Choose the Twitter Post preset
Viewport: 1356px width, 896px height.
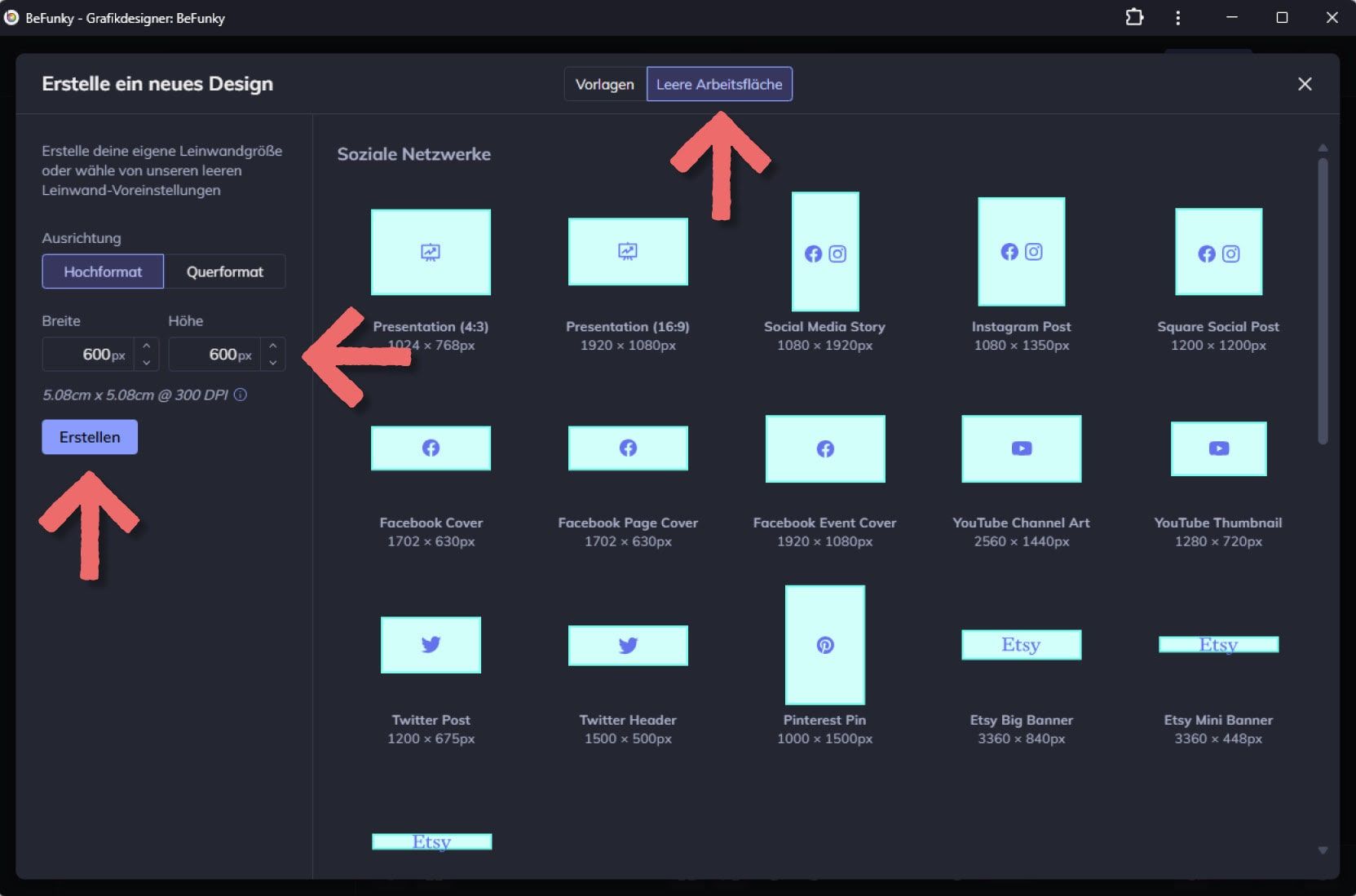431,645
